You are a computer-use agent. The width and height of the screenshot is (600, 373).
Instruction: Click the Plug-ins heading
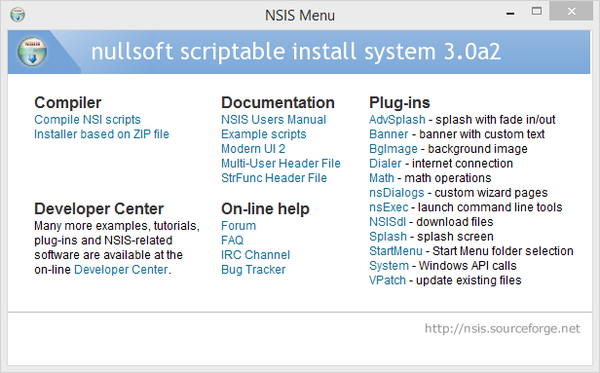click(x=399, y=103)
